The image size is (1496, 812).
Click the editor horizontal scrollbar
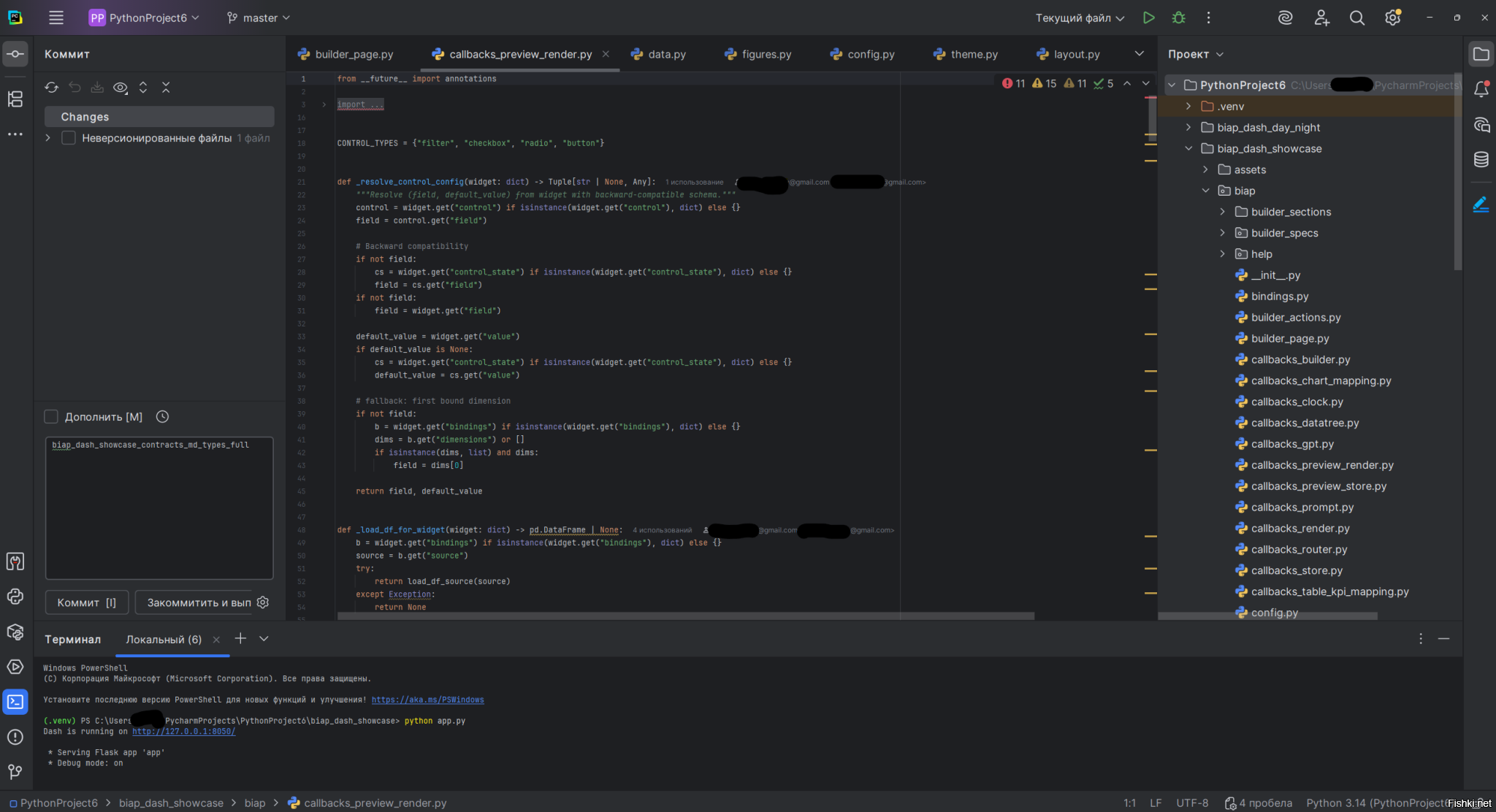(x=685, y=616)
